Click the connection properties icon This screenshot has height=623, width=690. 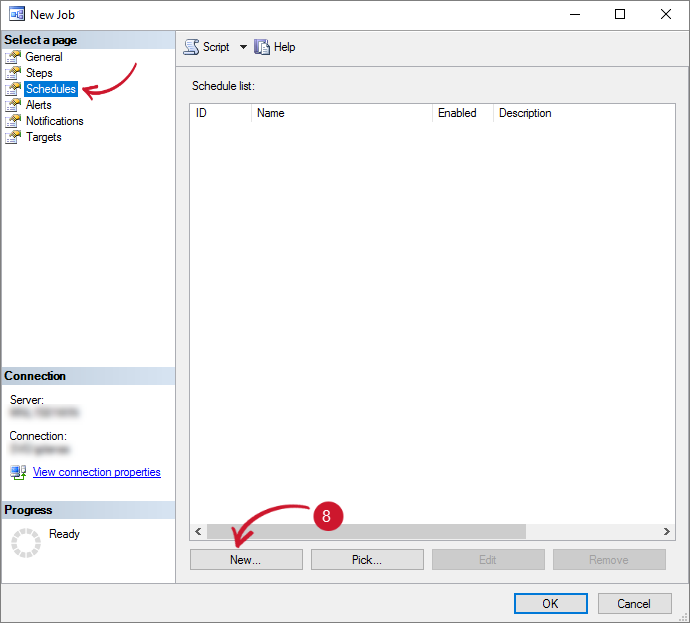(18, 472)
